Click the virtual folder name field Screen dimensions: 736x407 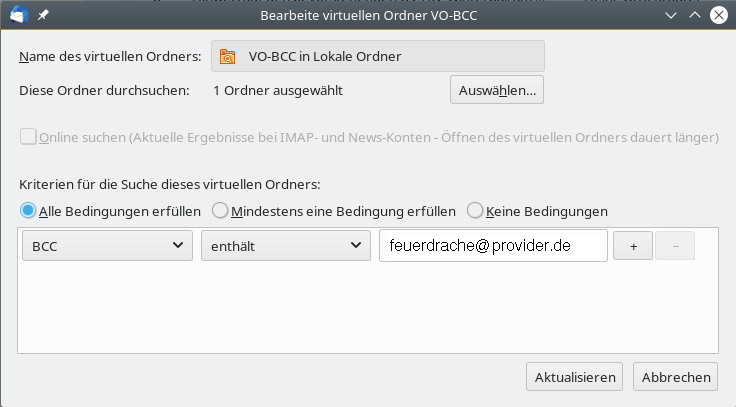377,57
